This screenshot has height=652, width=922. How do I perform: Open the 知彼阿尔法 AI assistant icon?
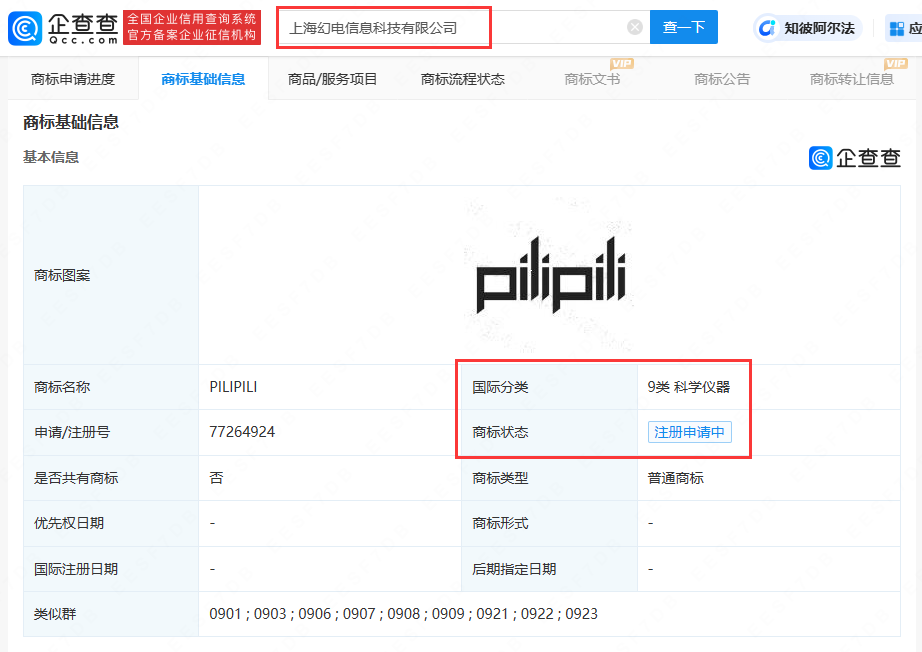pos(767,28)
